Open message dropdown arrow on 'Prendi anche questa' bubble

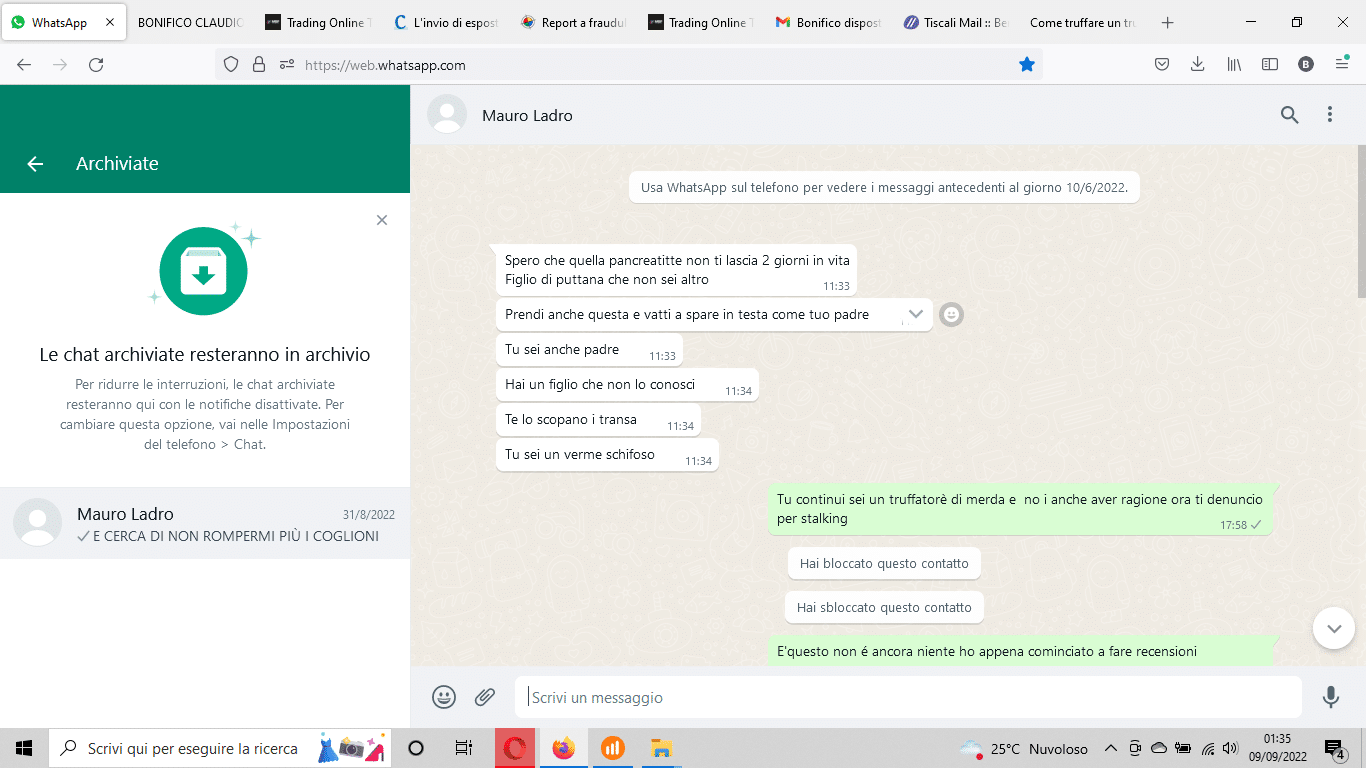click(x=915, y=314)
